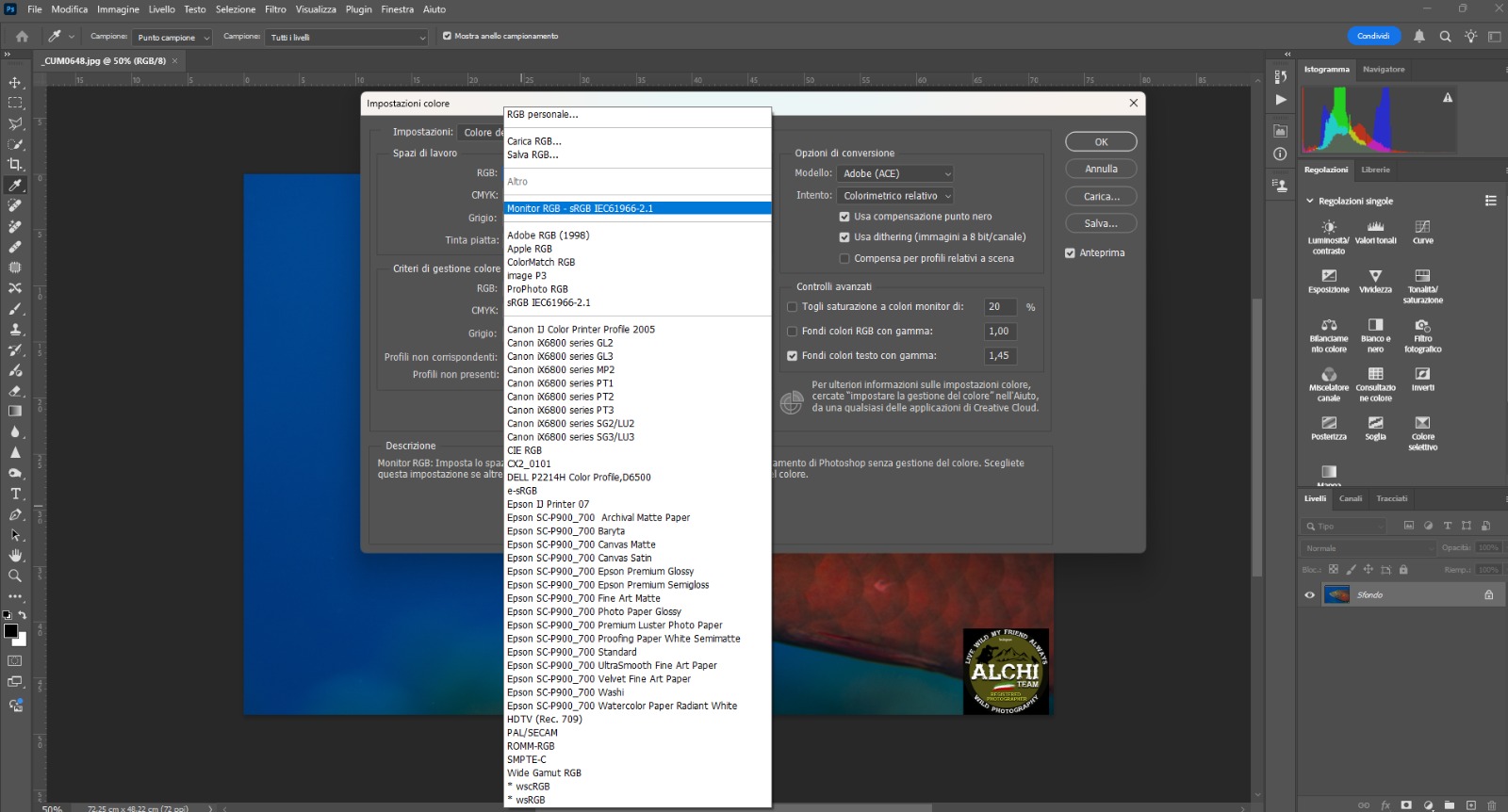Hide the Sfondo layer with the eye icon

point(1309,595)
